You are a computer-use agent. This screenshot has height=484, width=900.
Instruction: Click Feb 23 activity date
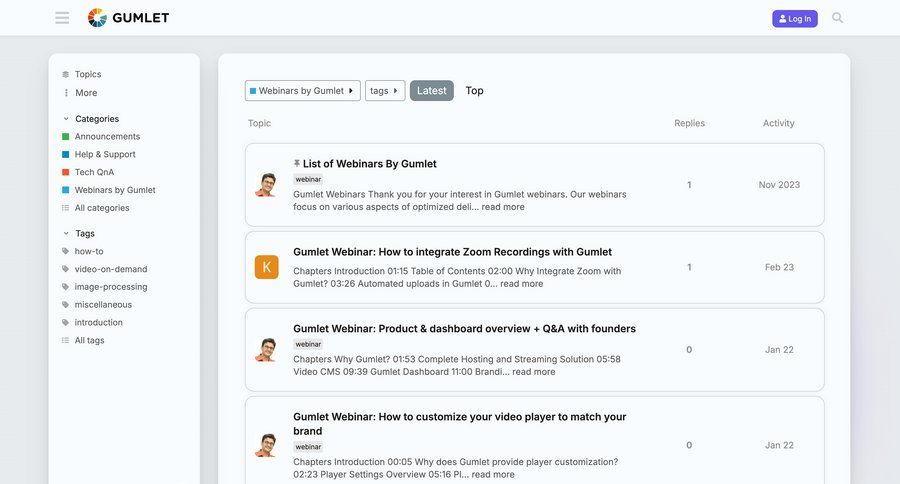(779, 267)
